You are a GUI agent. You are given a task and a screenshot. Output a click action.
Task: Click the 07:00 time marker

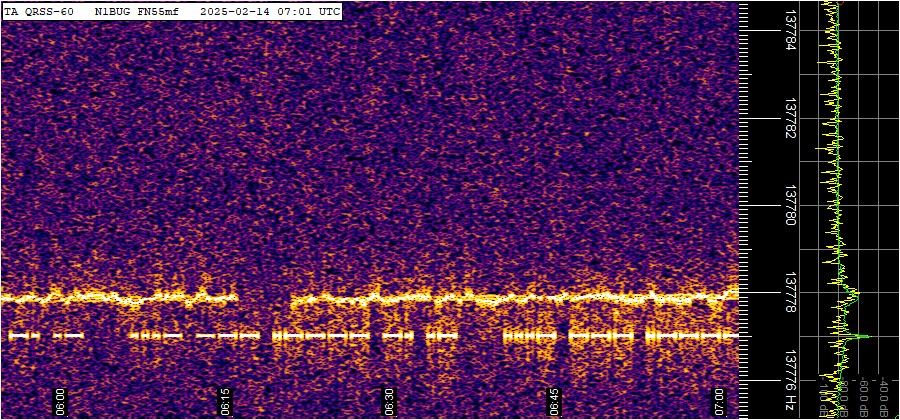pos(720,400)
